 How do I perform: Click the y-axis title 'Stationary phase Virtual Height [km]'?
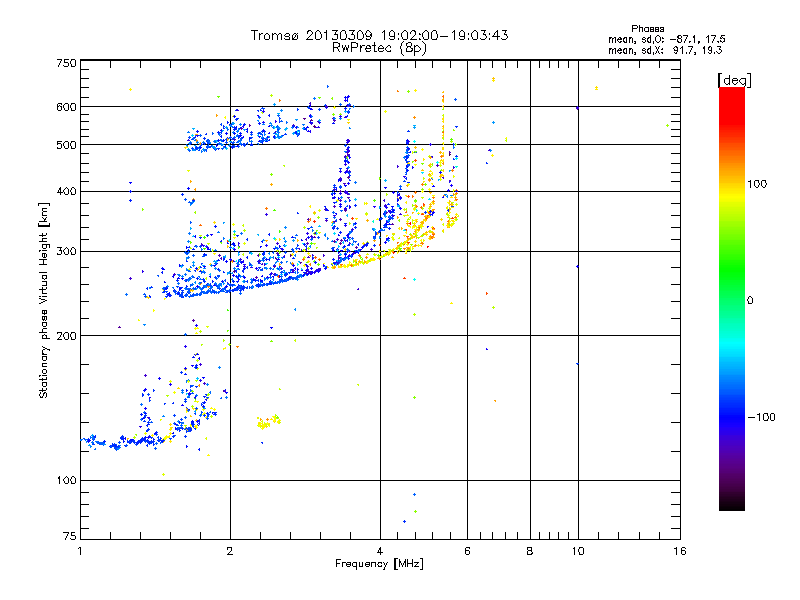coord(43,301)
